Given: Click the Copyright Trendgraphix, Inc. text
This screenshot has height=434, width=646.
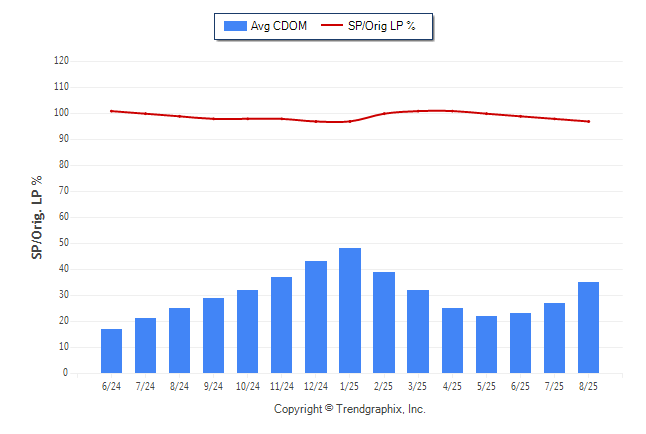Looking at the screenshot, I should pyautogui.click(x=350, y=409).
